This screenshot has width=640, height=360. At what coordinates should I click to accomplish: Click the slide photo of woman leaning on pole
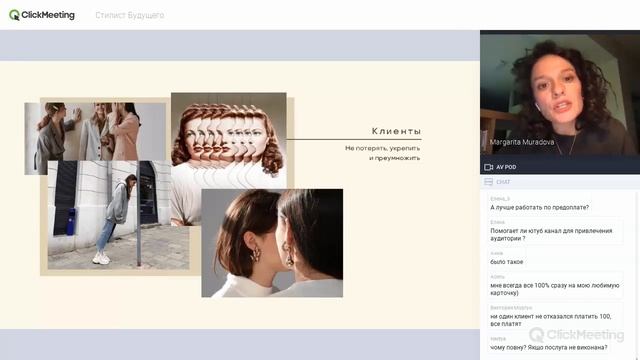click(118, 215)
